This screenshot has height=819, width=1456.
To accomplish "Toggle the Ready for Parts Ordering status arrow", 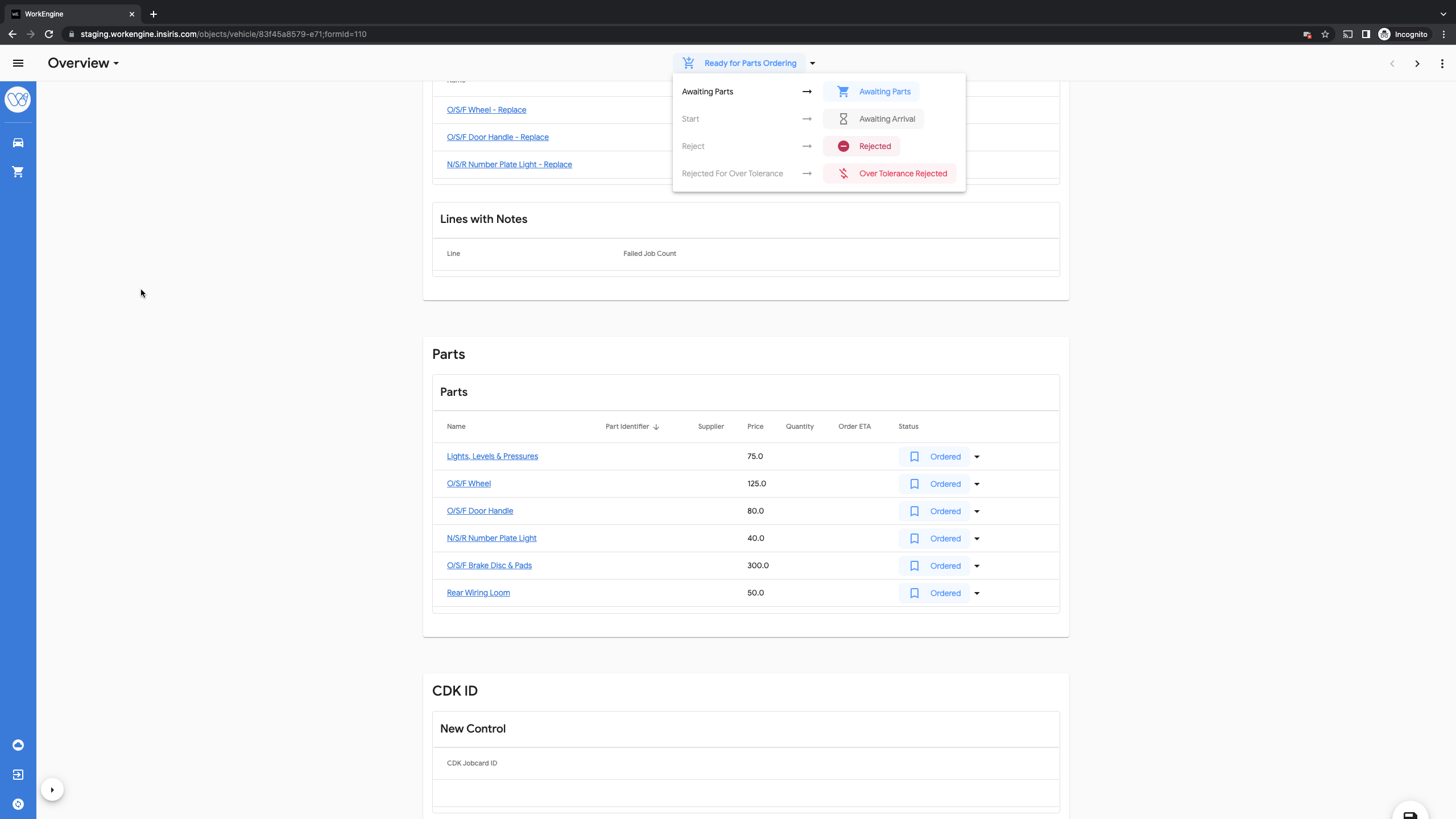I will (x=813, y=63).
